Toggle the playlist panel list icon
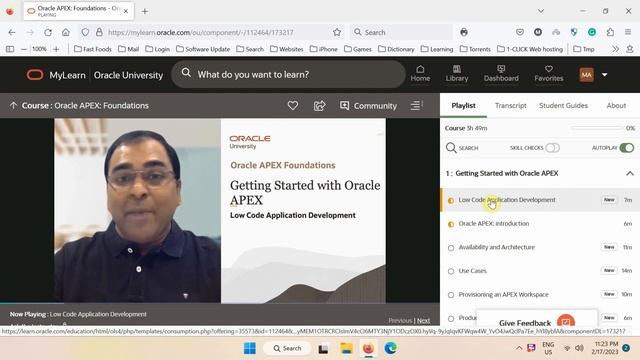 point(416,106)
